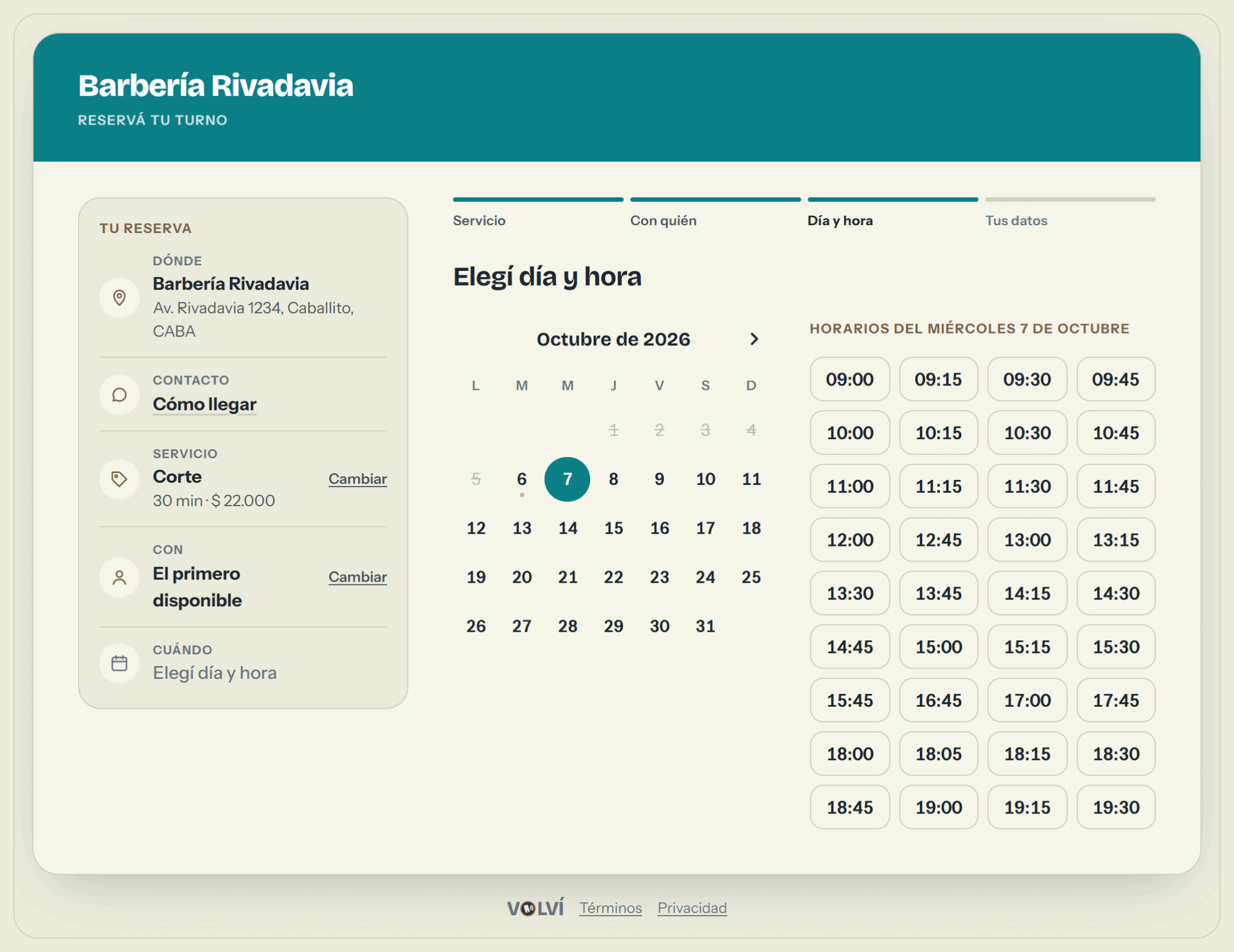1234x952 pixels.
Task: Pick the 17:45 time slot
Action: (x=1116, y=701)
